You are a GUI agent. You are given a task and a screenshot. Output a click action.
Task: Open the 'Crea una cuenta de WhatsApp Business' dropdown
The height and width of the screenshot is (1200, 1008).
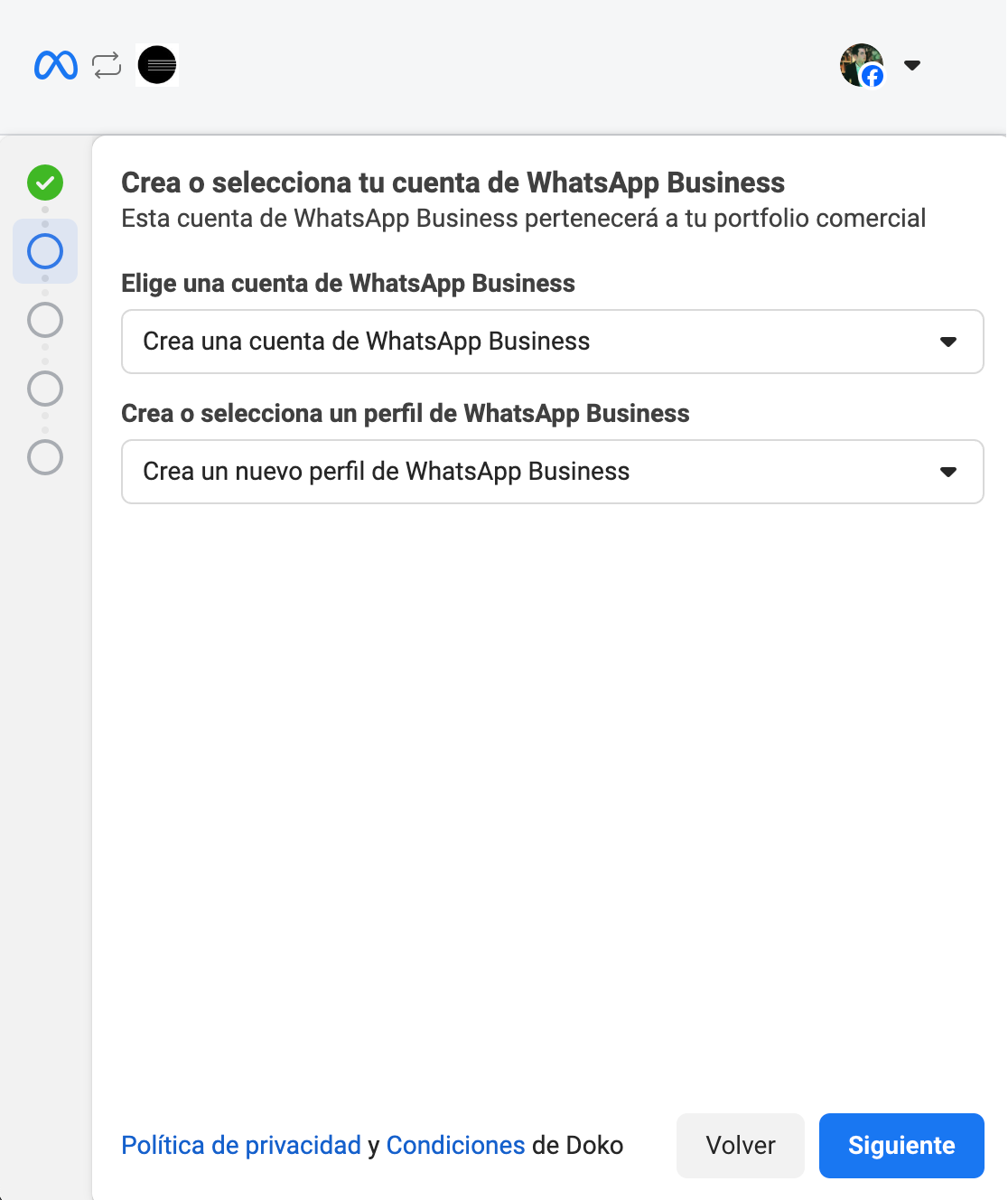click(x=553, y=342)
